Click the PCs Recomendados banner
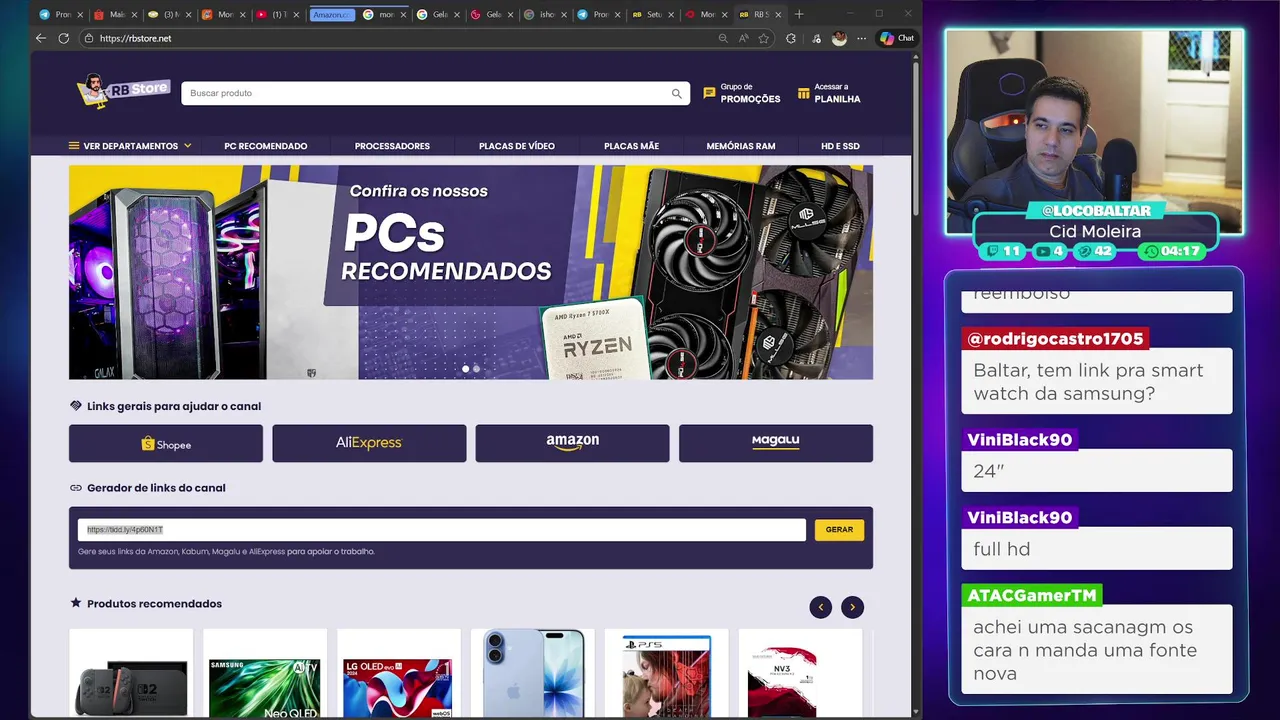The image size is (1280, 720). tap(471, 272)
